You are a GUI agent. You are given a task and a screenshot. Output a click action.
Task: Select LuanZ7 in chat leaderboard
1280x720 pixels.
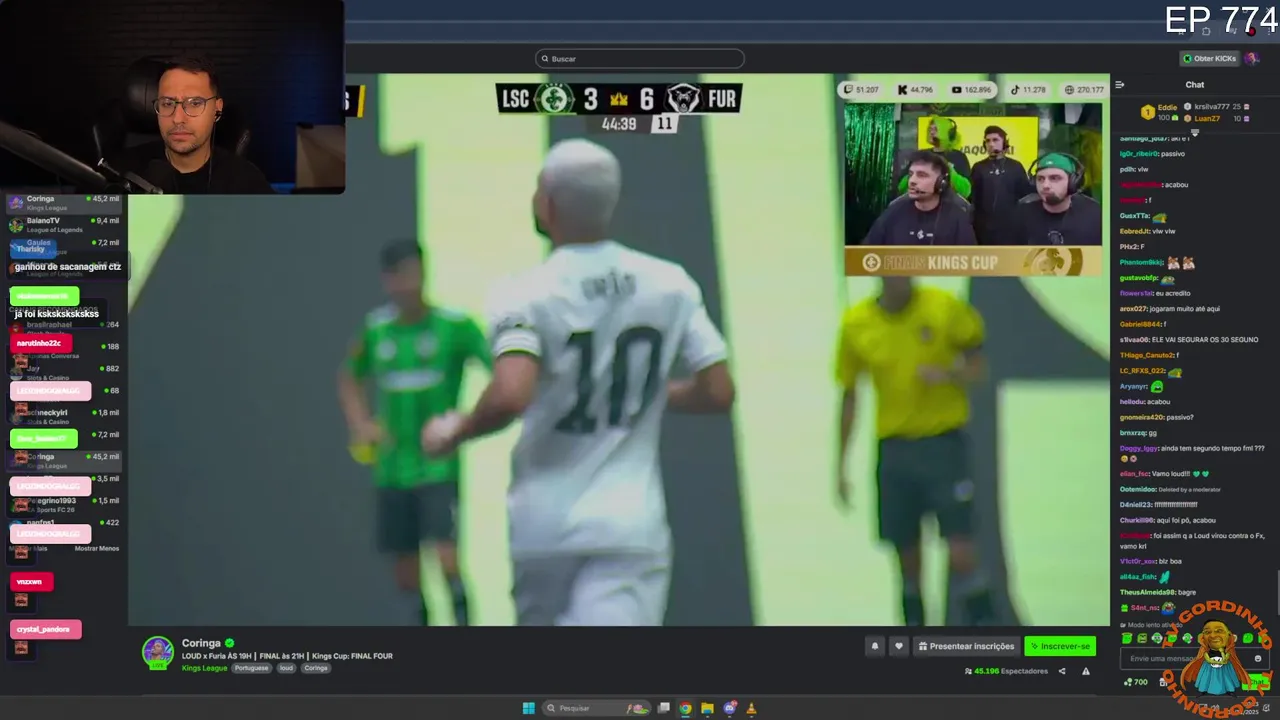pos(1212,118)
